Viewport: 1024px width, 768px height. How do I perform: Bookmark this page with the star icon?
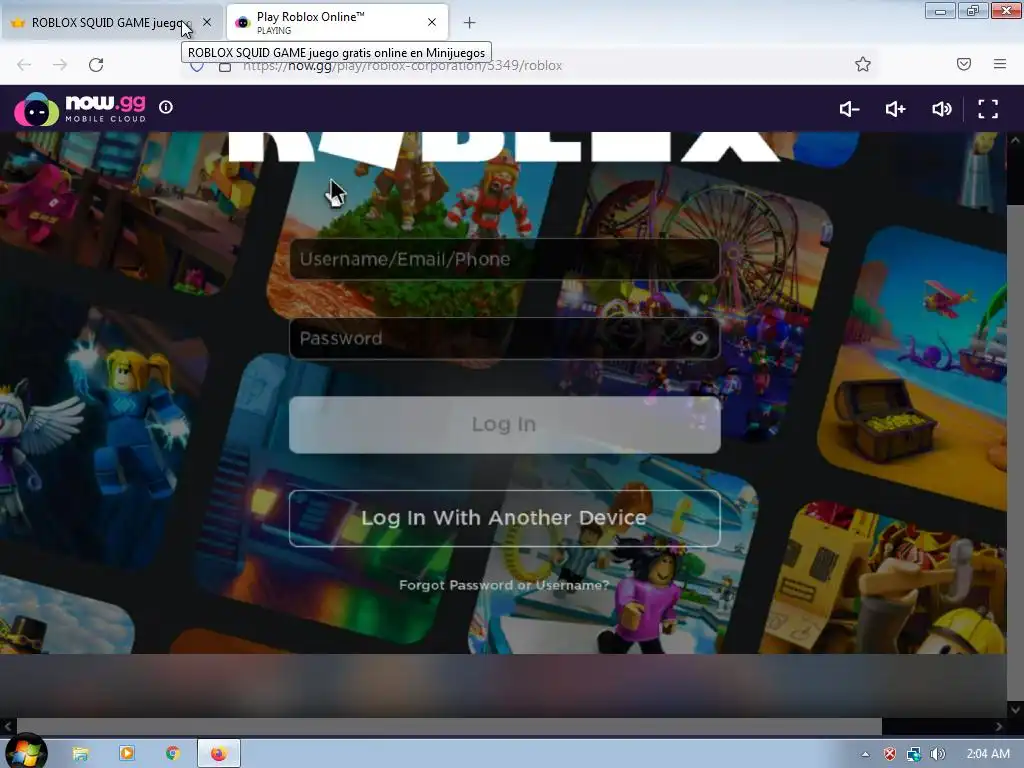pos(863,64)
